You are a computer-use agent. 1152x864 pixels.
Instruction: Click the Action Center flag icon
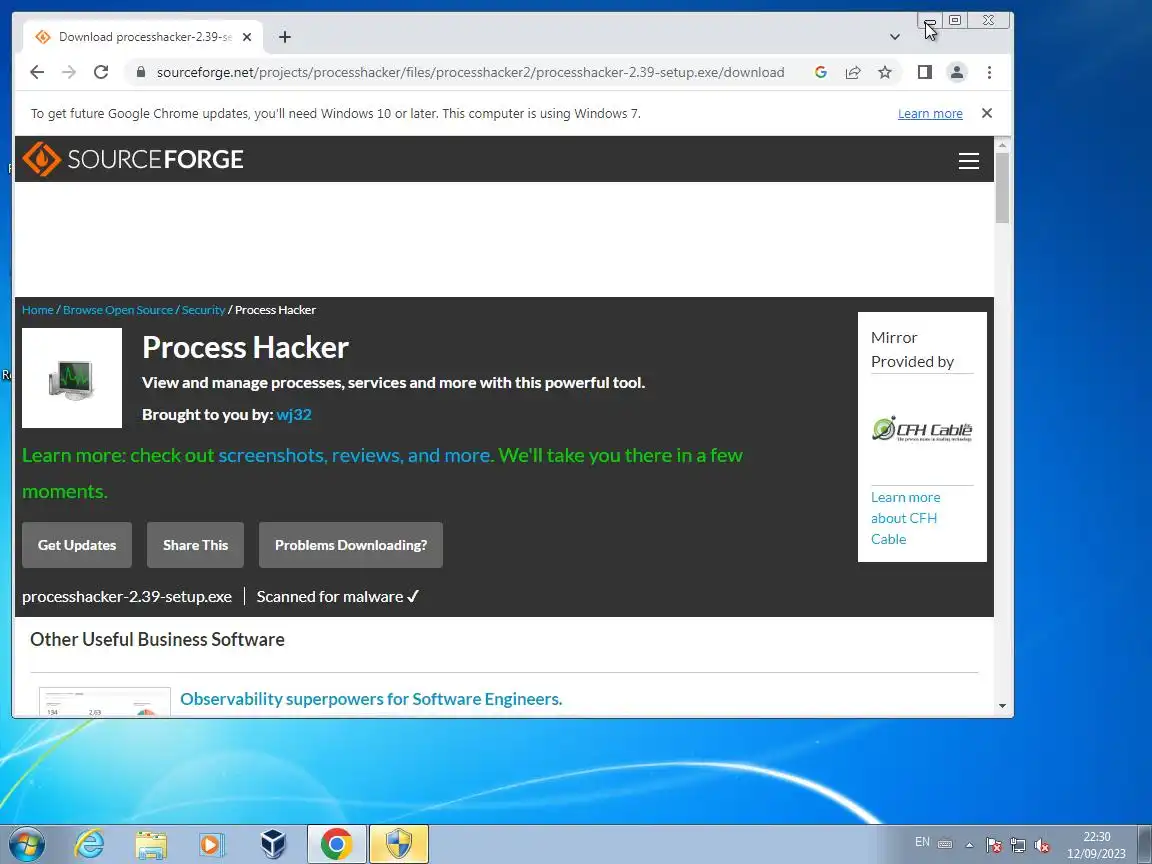tap(994, 845)
